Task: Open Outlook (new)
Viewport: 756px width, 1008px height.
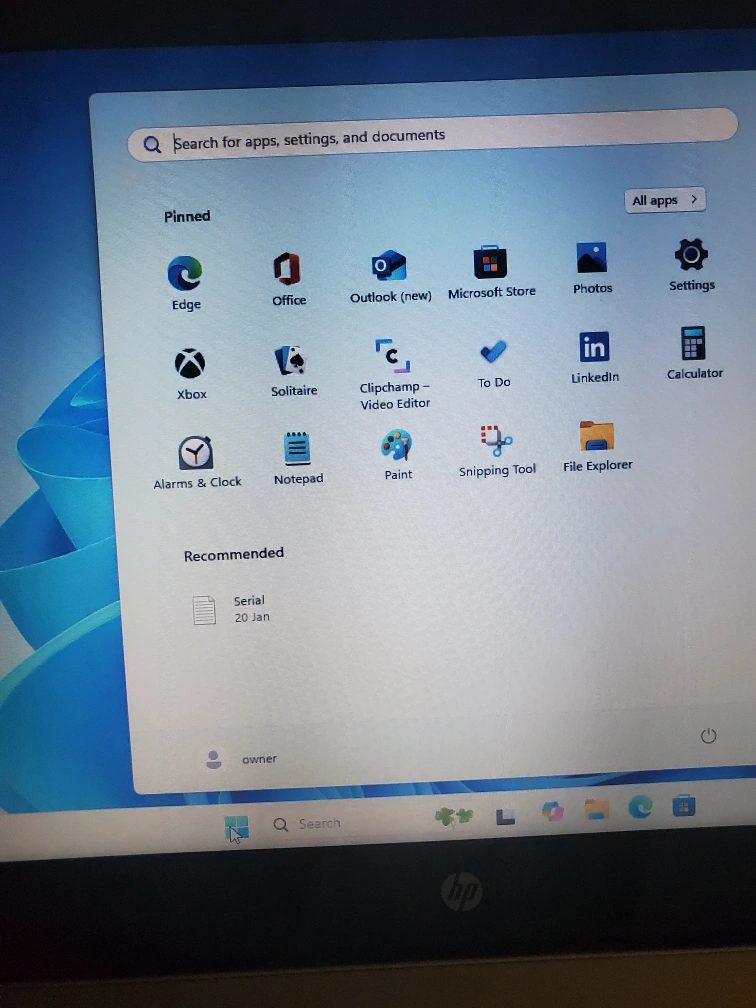Action: (x=390, y=276)
